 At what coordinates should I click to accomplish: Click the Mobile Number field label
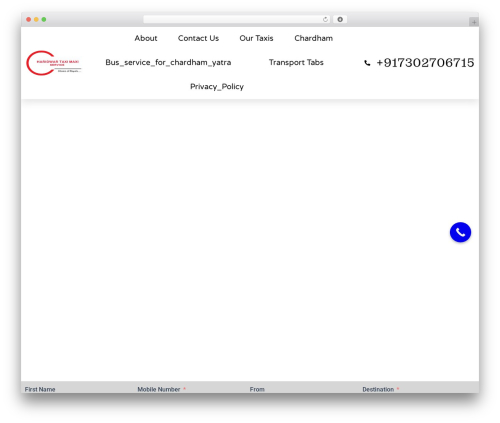click(159, 389)
